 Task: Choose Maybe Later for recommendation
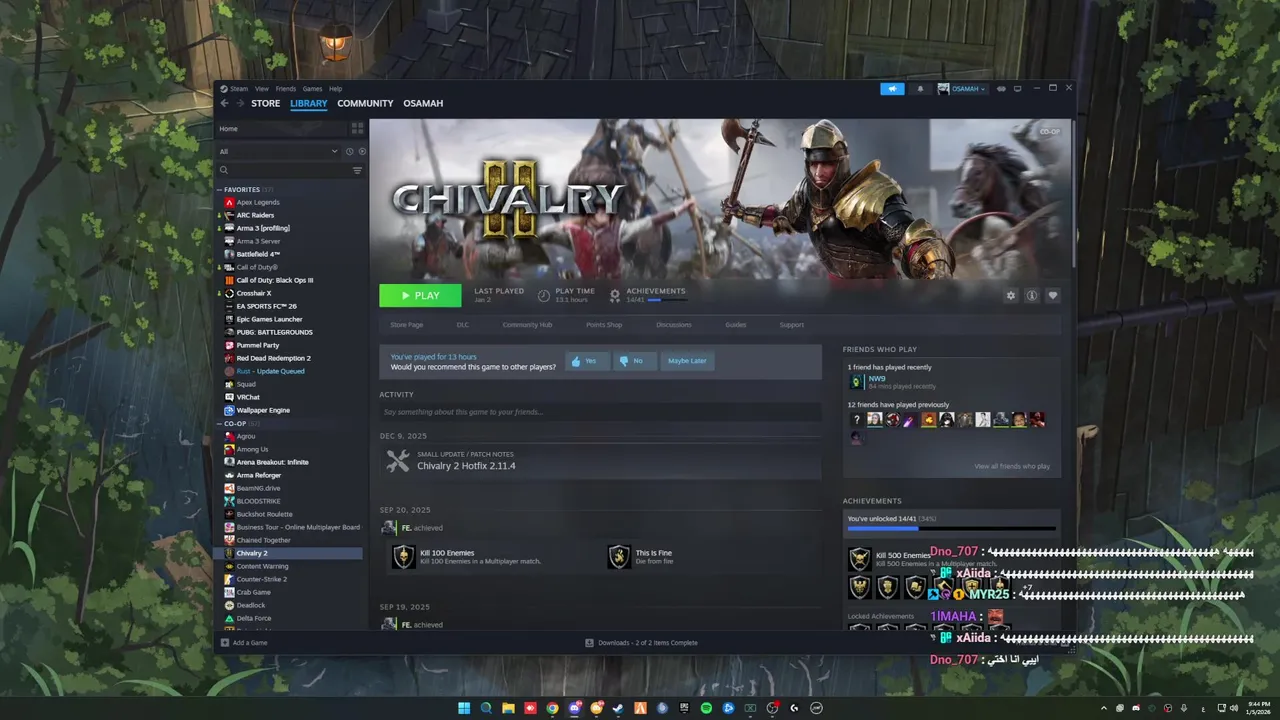[x=687, y=361]
